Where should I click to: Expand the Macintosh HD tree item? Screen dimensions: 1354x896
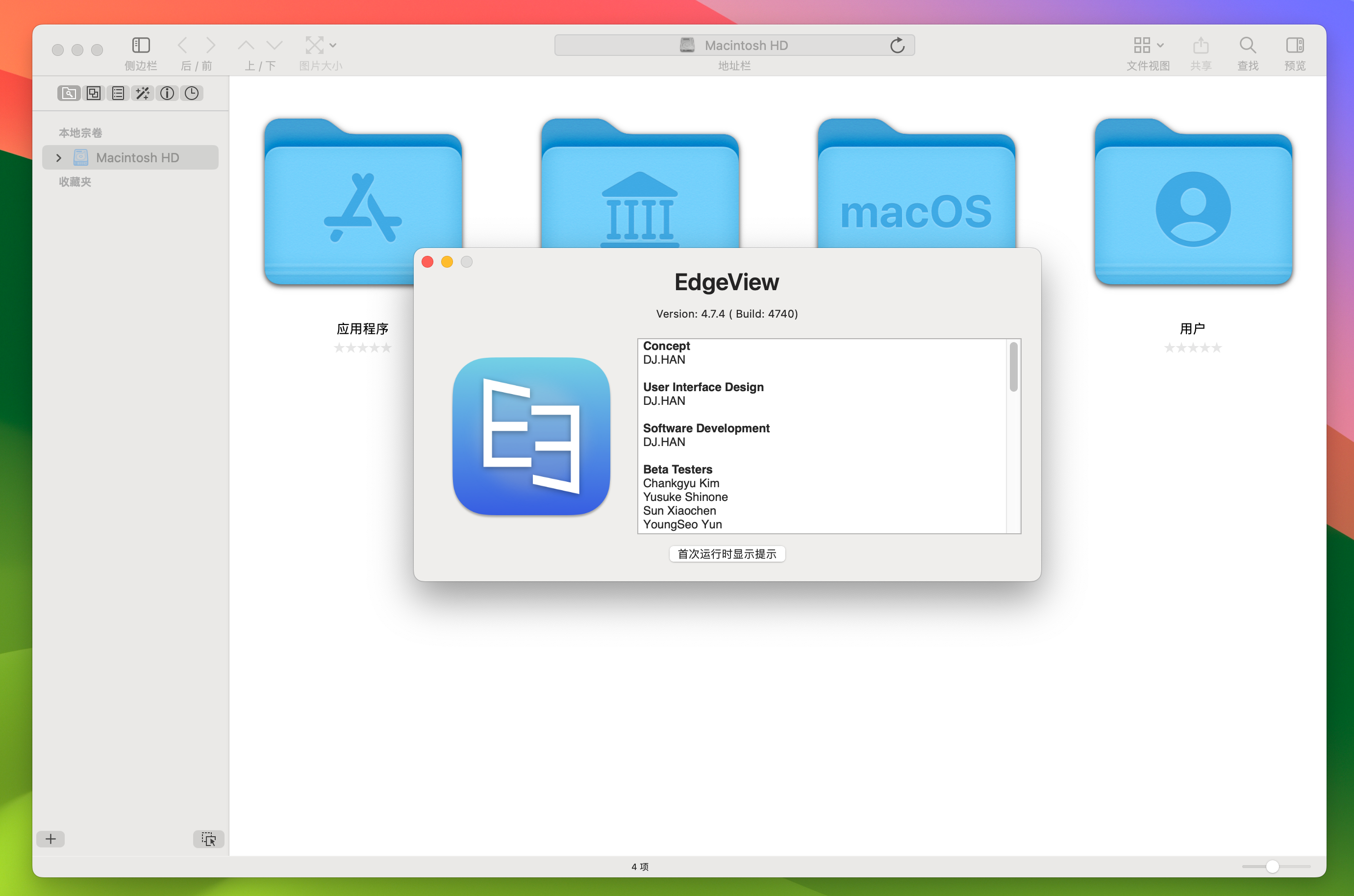tap(58, 158)
